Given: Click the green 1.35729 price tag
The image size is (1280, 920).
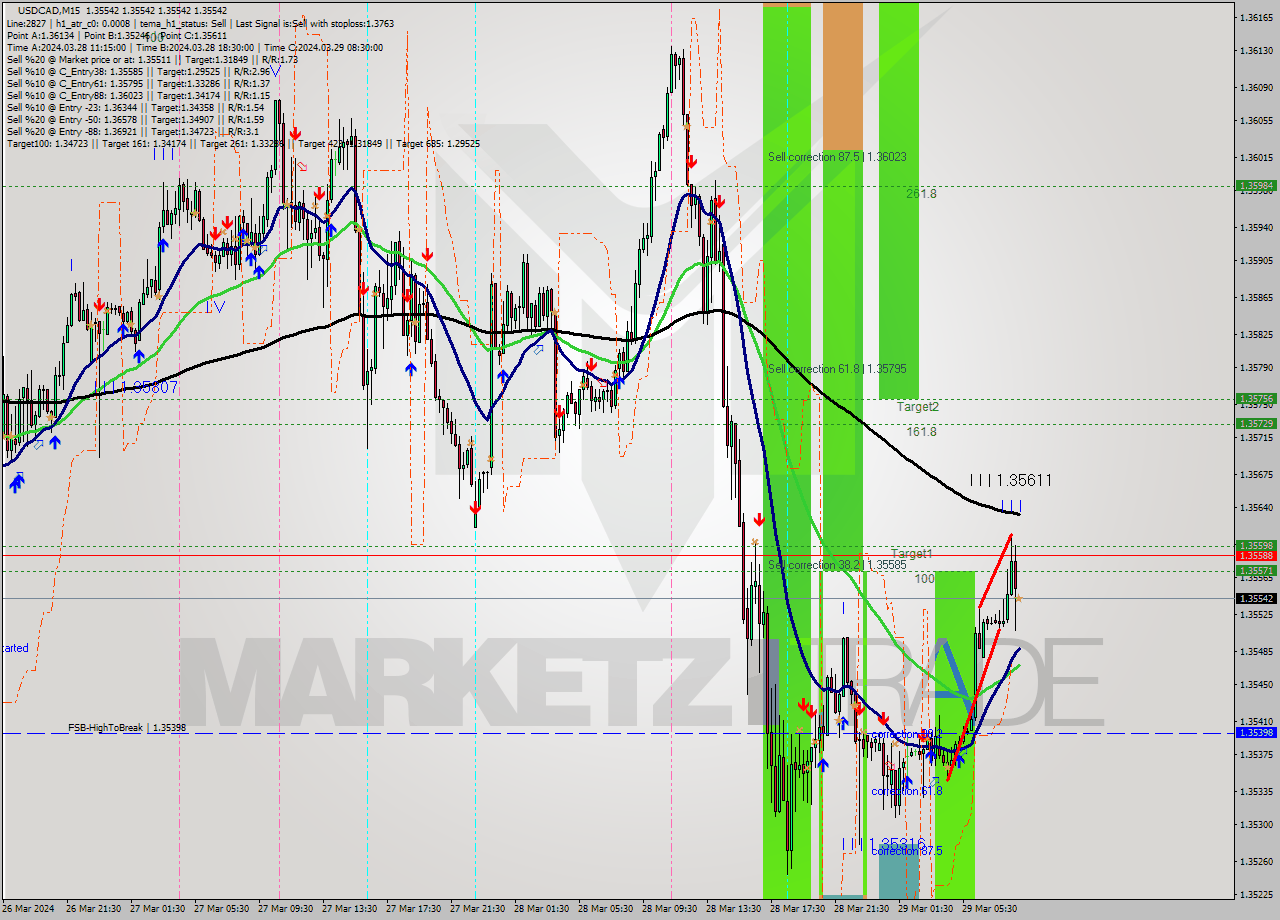Looking at the screenshot, I should click(x=1256, y=424).
